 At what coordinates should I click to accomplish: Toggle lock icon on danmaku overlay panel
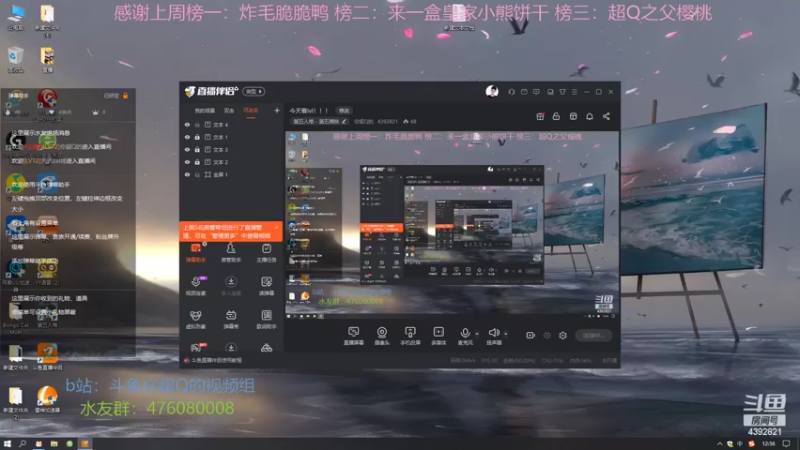tap(126, 95)
